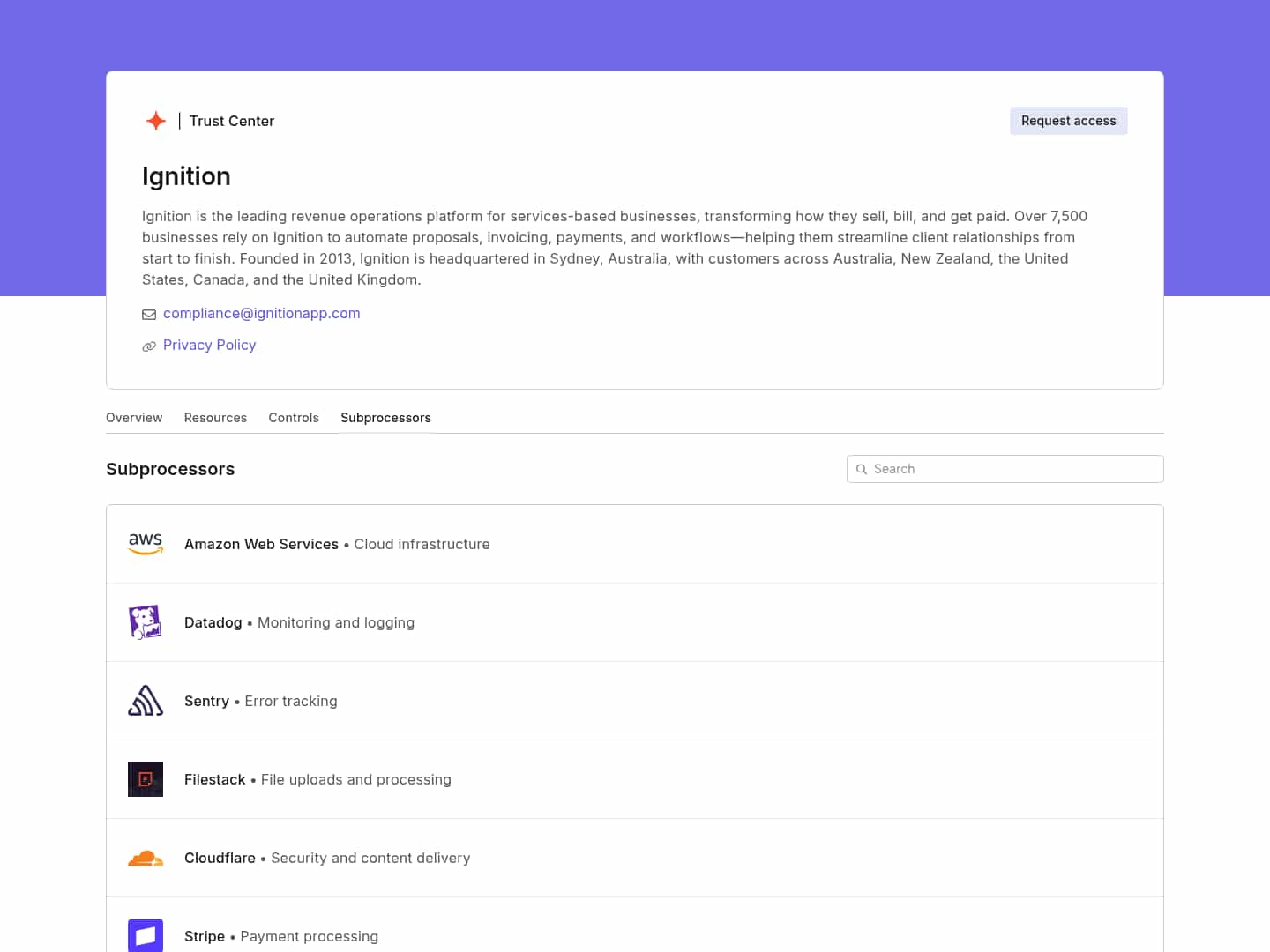The width and height of the screenshot is (1270, 952).
Task: Select the Amazon Web Services row
Action: 635,544
